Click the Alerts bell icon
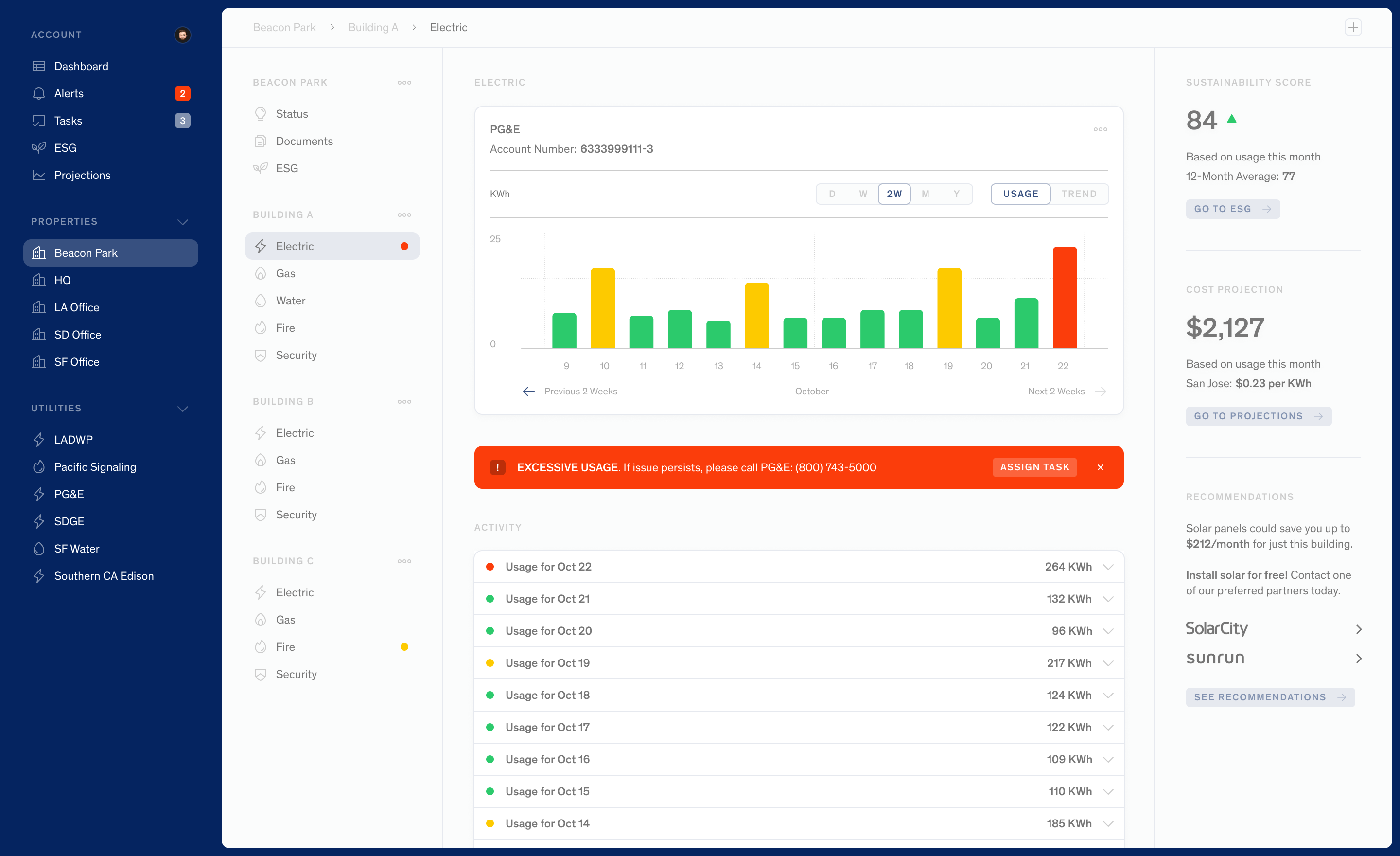This screenshot has width=1400, height=856. pos(38,93)
